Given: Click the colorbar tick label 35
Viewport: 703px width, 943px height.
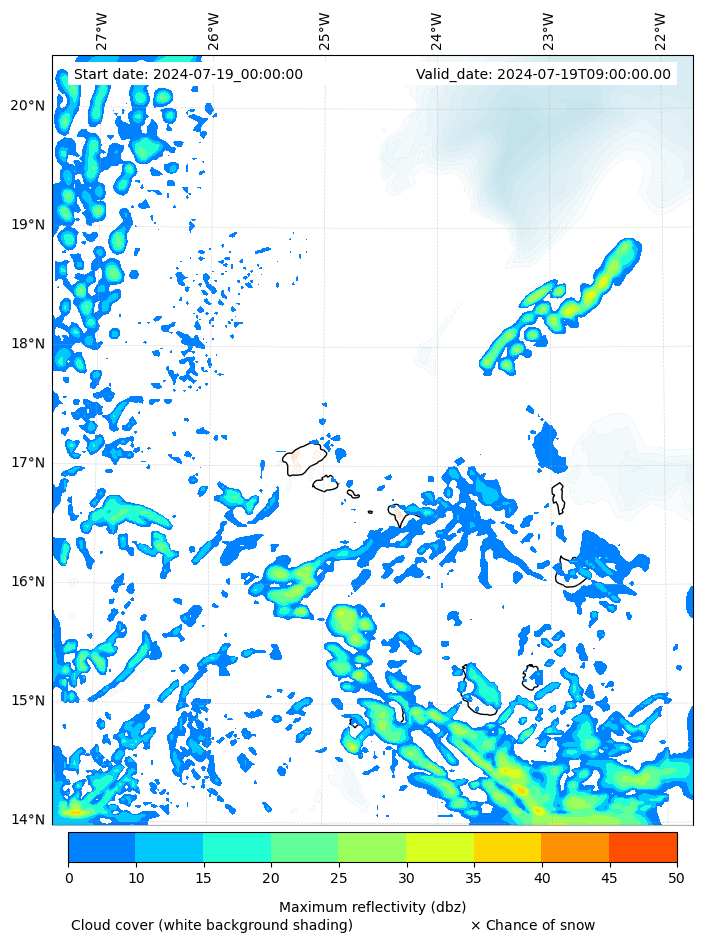Looking at the screenshot, I should click(x=474, y=878).
